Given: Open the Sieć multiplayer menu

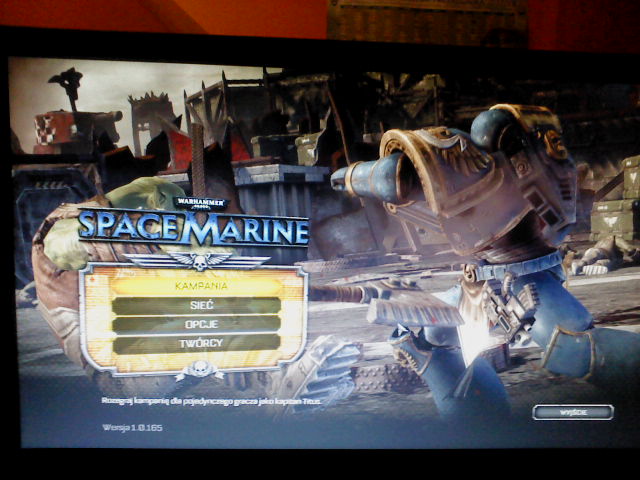Looking at the screenshot, I should [195, 305].
